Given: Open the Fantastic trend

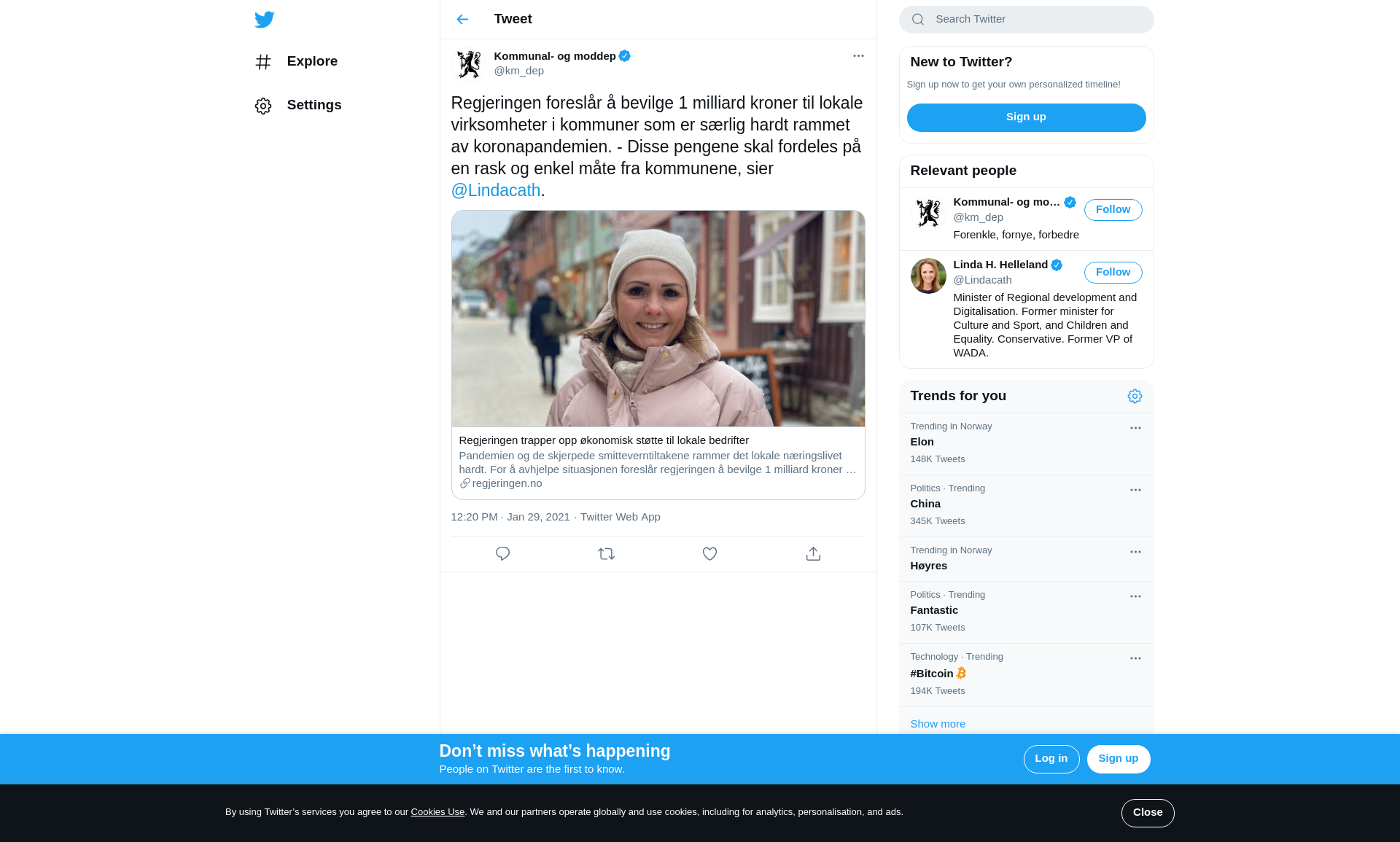Looking at the screenshot, I should coord(1026,612).
